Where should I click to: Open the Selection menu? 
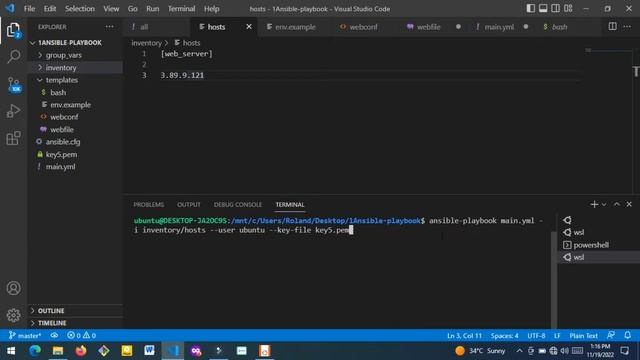[80, 9]
